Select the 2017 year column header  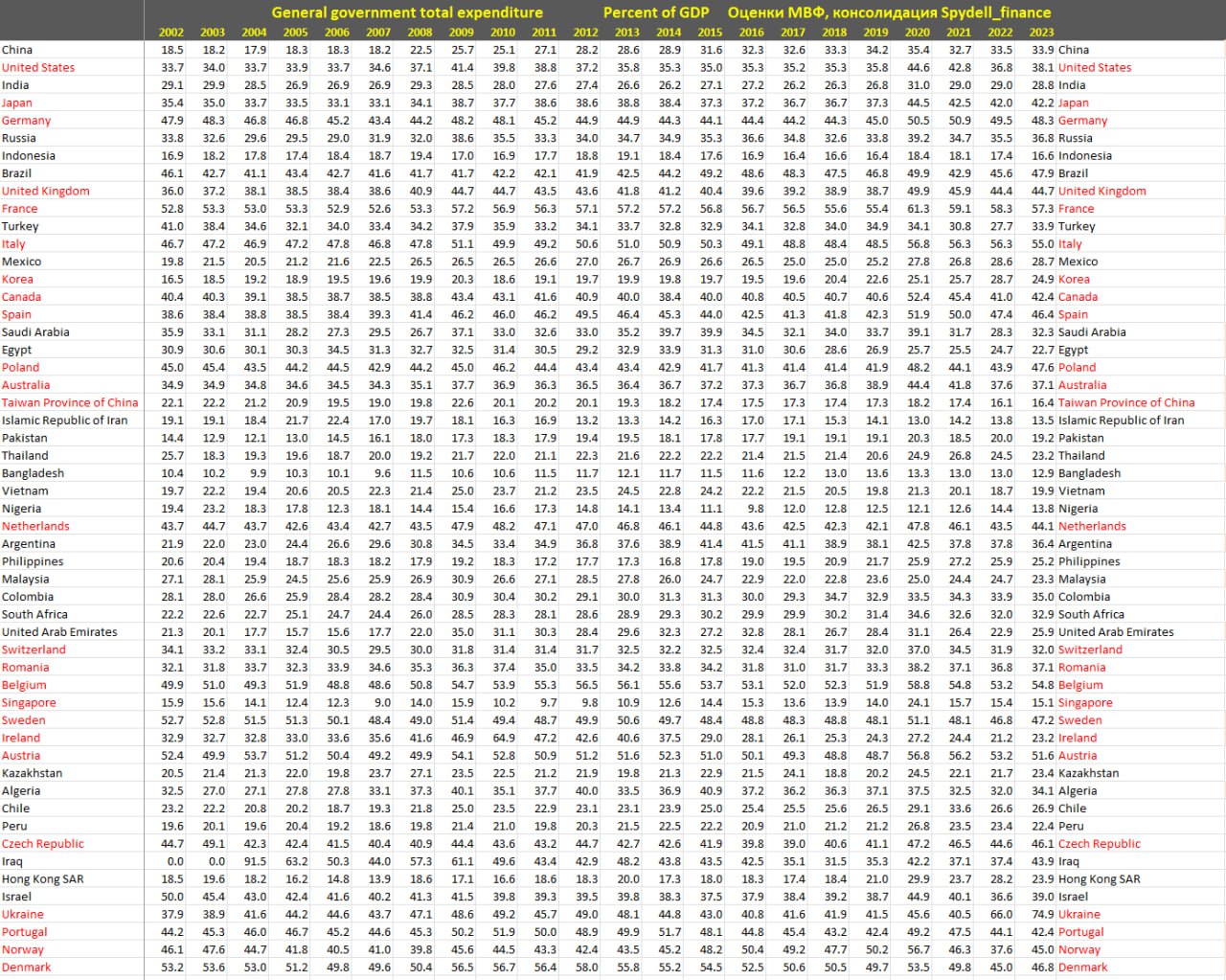793,33
